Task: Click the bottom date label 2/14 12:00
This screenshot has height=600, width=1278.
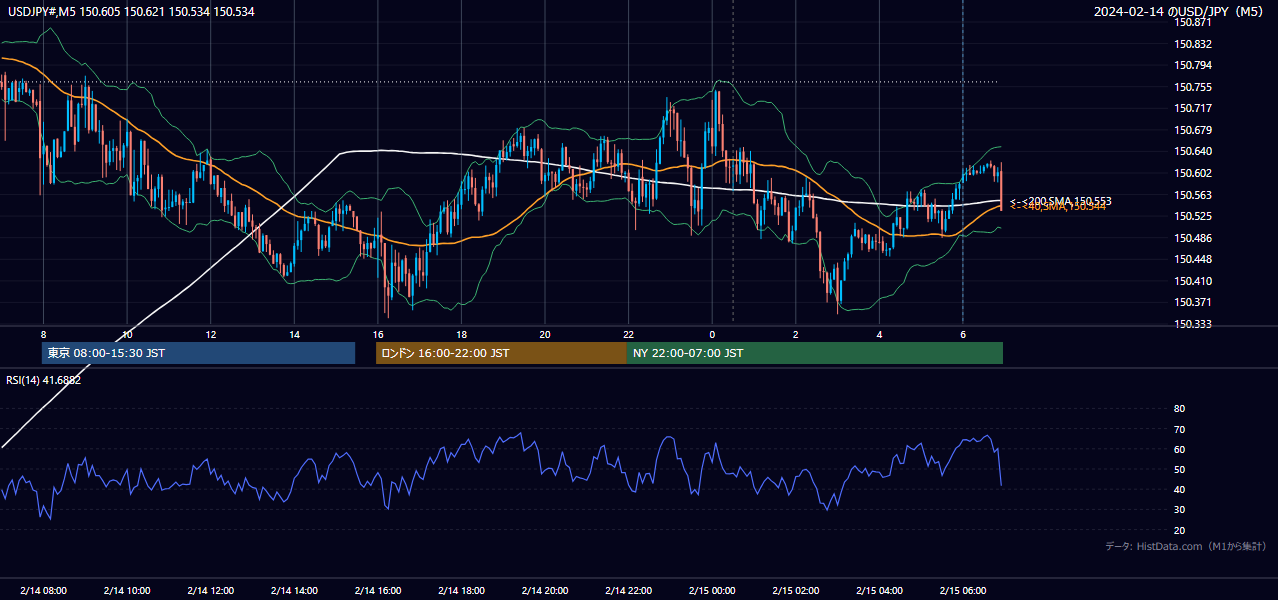Action: coord(210,590)
